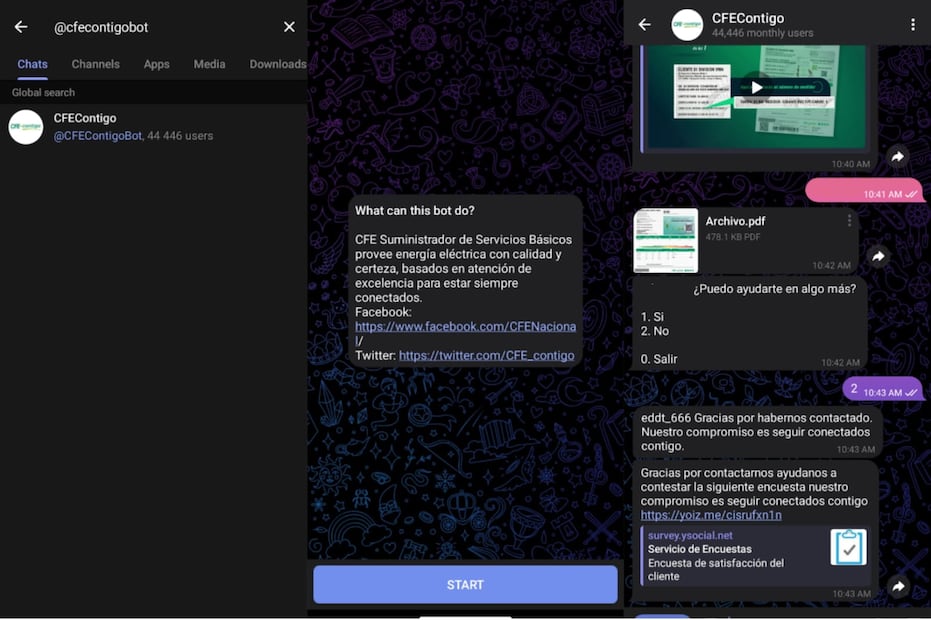Open the CFEContigo chat options menu

[x=912, y=25]
